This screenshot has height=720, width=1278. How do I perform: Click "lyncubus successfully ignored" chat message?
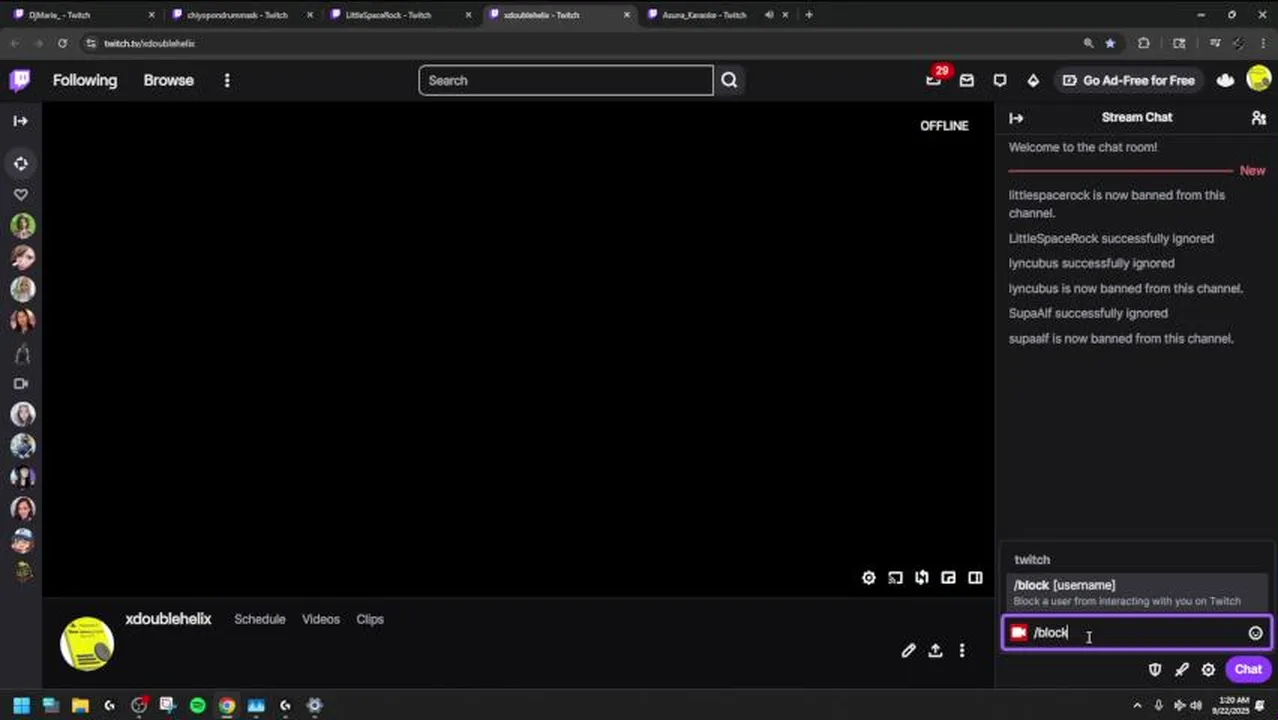click(1091, 263)
